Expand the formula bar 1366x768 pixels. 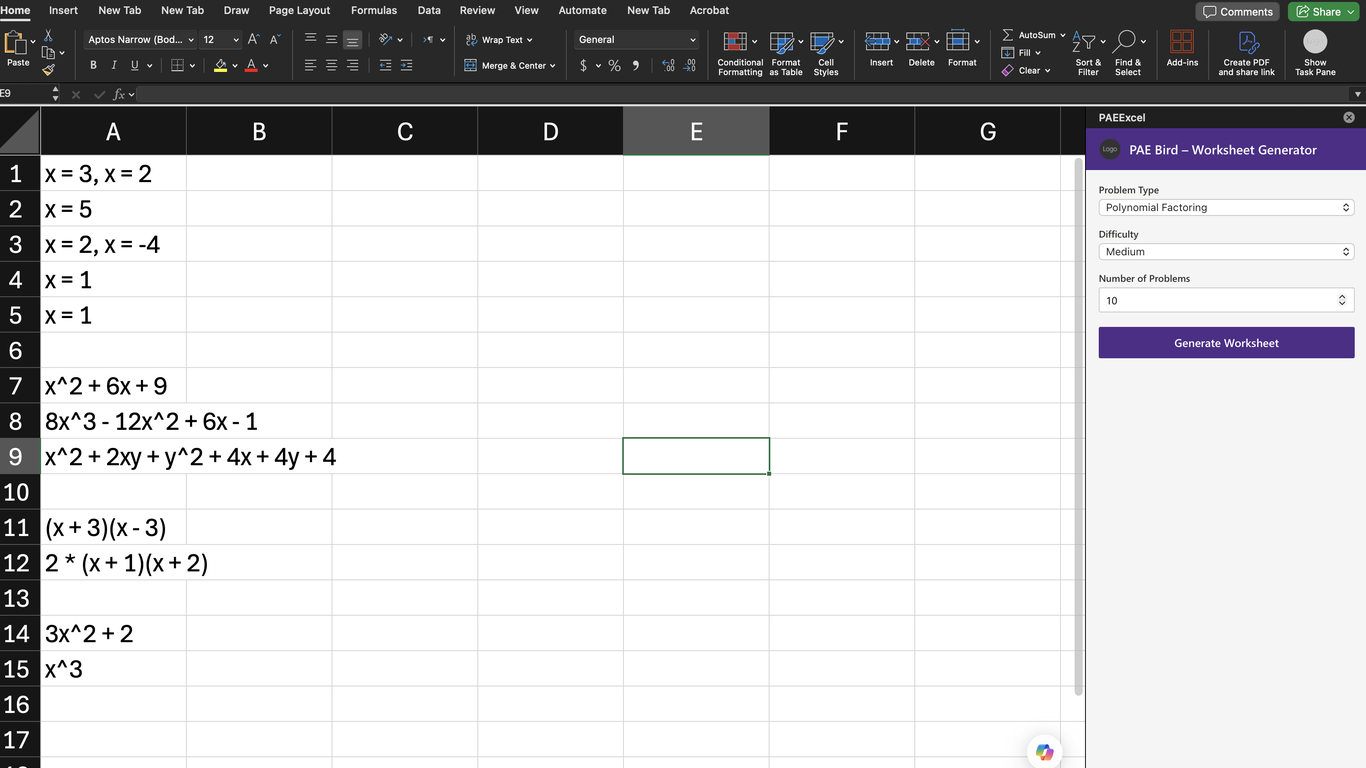pyautogui.click(x=1357, y=94)
